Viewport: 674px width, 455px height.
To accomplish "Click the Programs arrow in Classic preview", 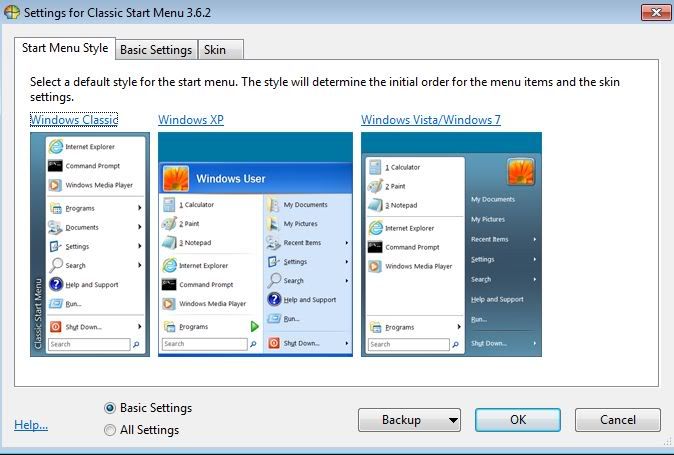I will (139, 208).
